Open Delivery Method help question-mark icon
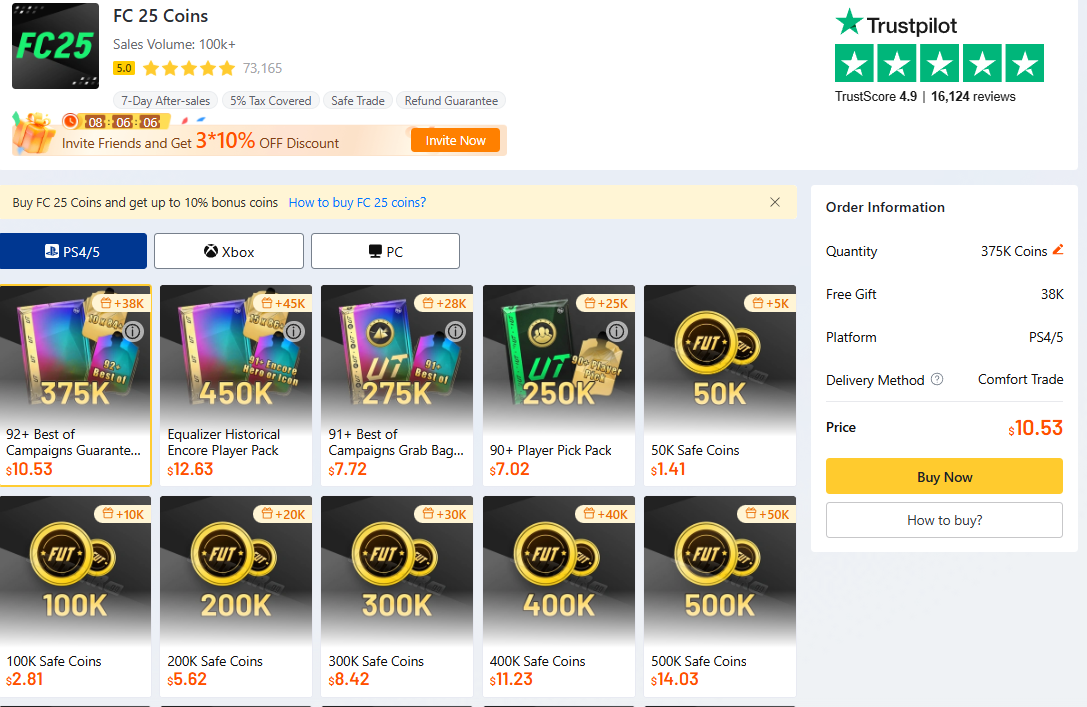Image resolution: width=1087 pixels, height=707 pixels. (937, 379)
